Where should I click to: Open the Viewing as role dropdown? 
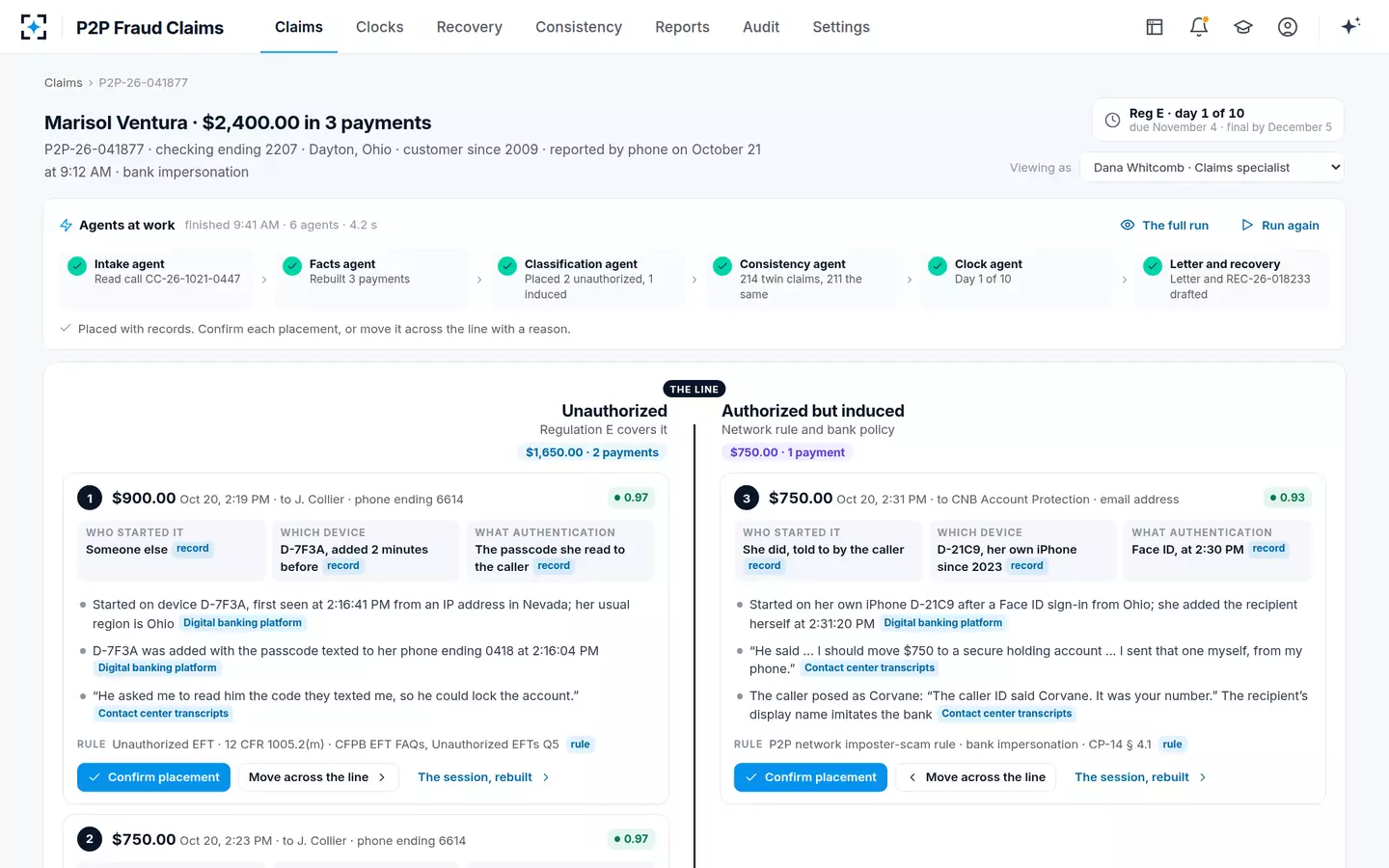tap(1212, 168)
